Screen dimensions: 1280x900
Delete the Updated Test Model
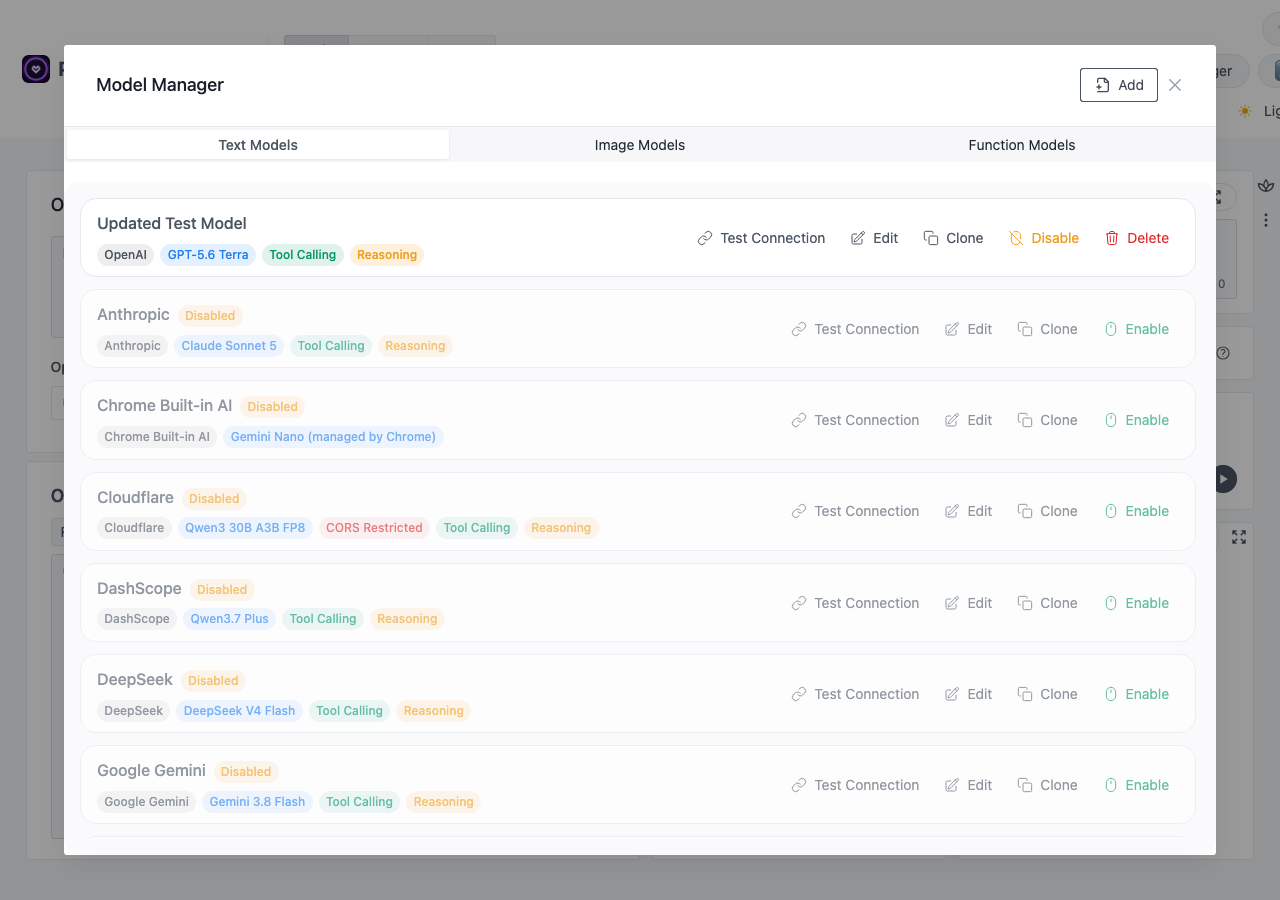1137,238
